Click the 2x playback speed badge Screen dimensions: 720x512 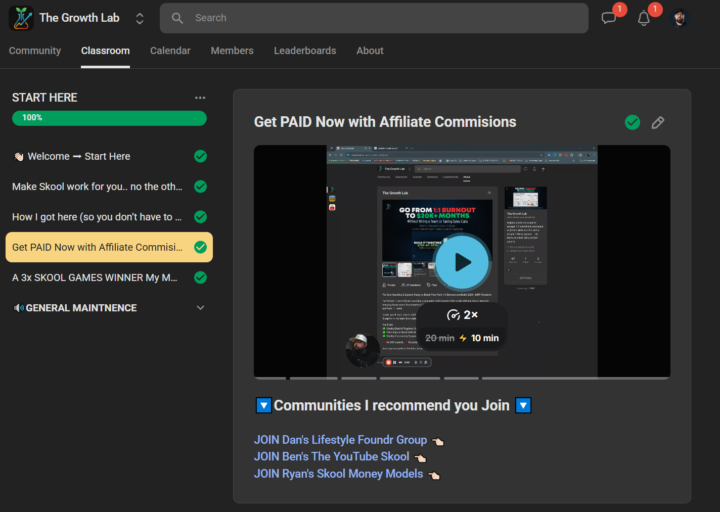462,315
